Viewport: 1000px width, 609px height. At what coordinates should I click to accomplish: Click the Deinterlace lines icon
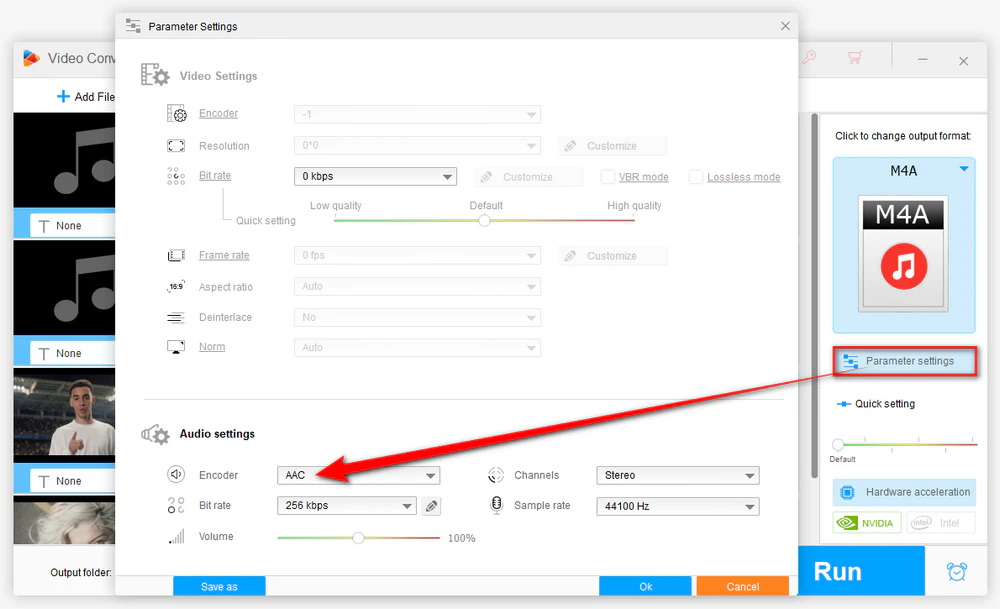tap(176, 318)
